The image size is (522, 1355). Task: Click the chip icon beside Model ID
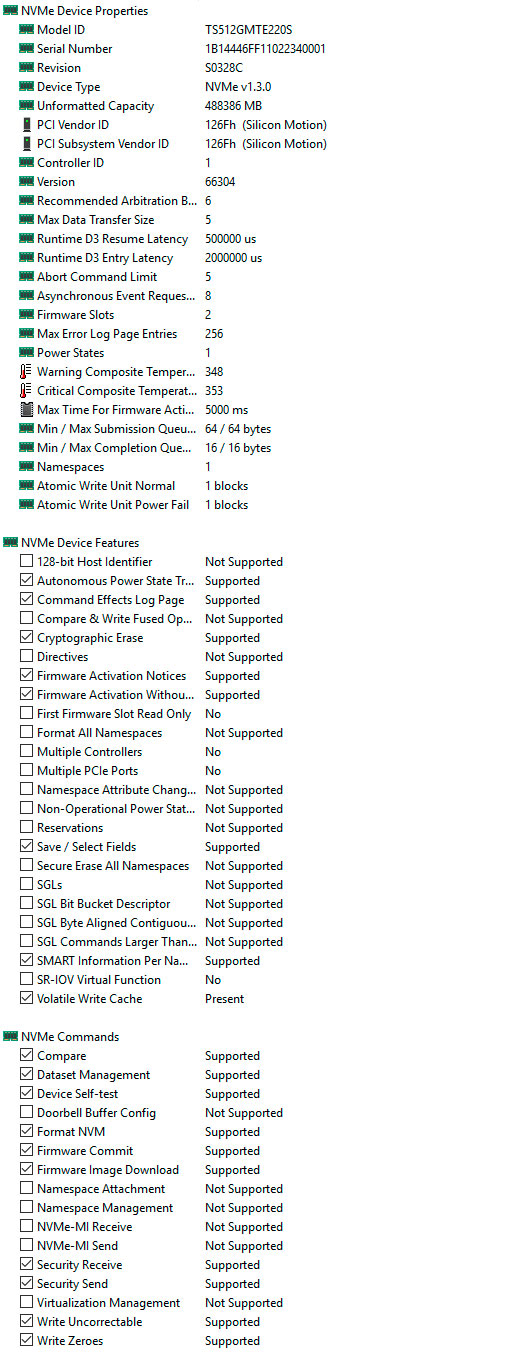(x=27, y=30)
